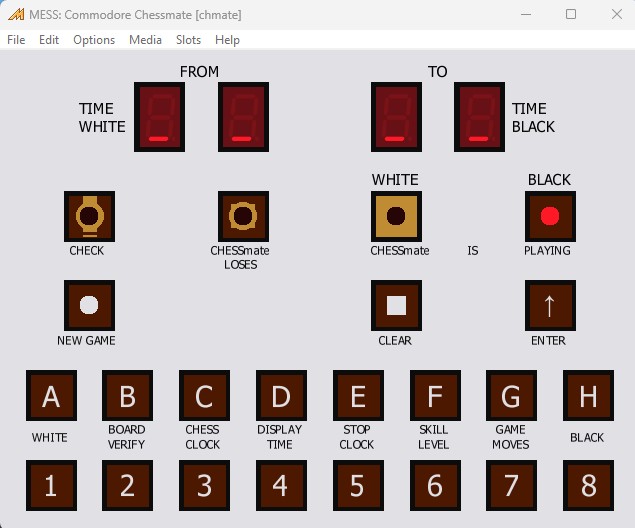The width and height of the screenshot is (635, 528).
Task: Click the DISPLAY TIME label text
Action: point(279,437)
